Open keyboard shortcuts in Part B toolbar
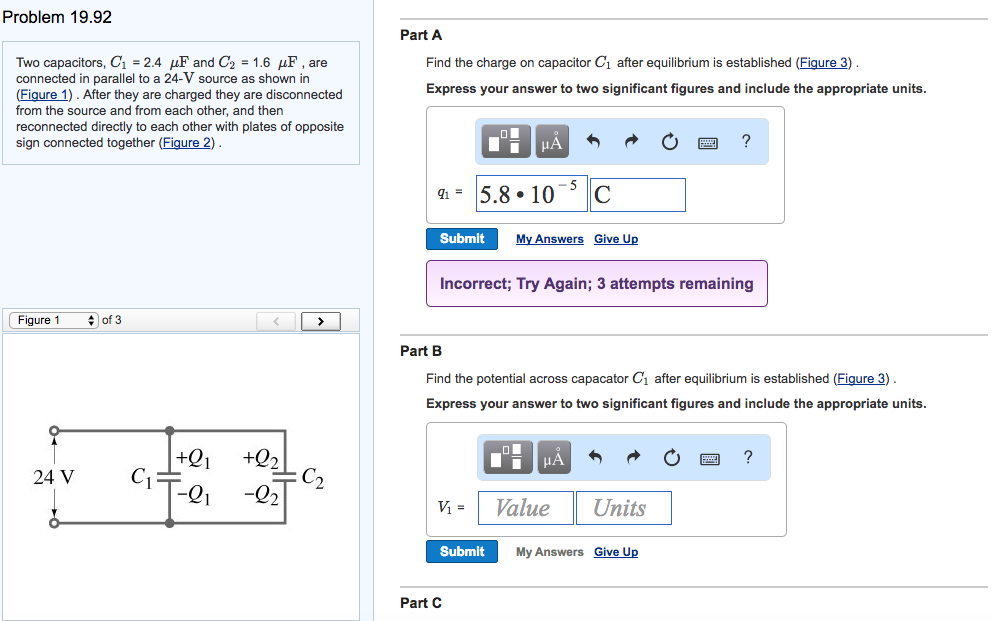 (710, 459)
